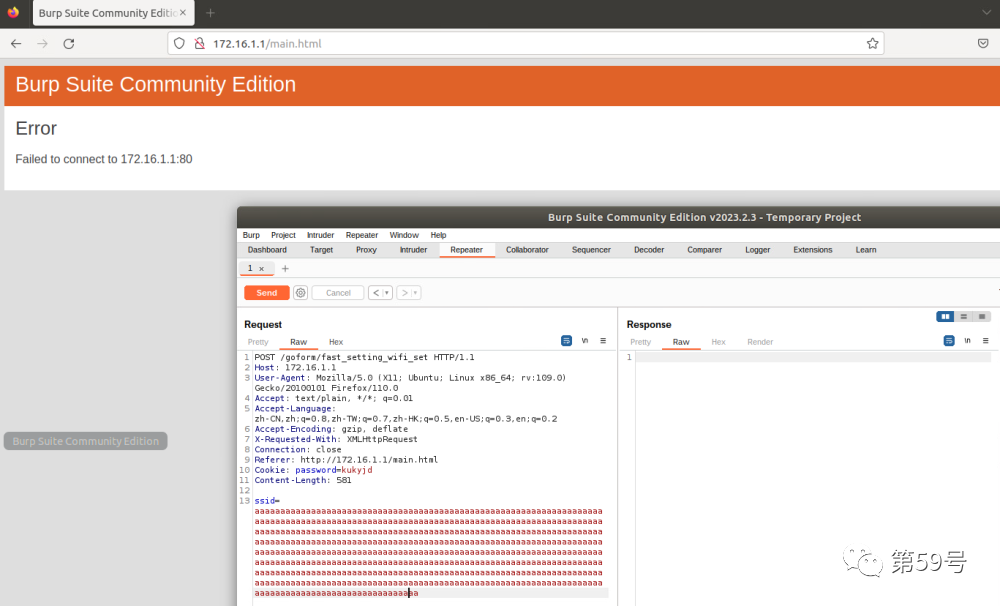Screen dimensions: 1000x606
Task: Select Repeater request tab 1
Action: tap(250, 269)
